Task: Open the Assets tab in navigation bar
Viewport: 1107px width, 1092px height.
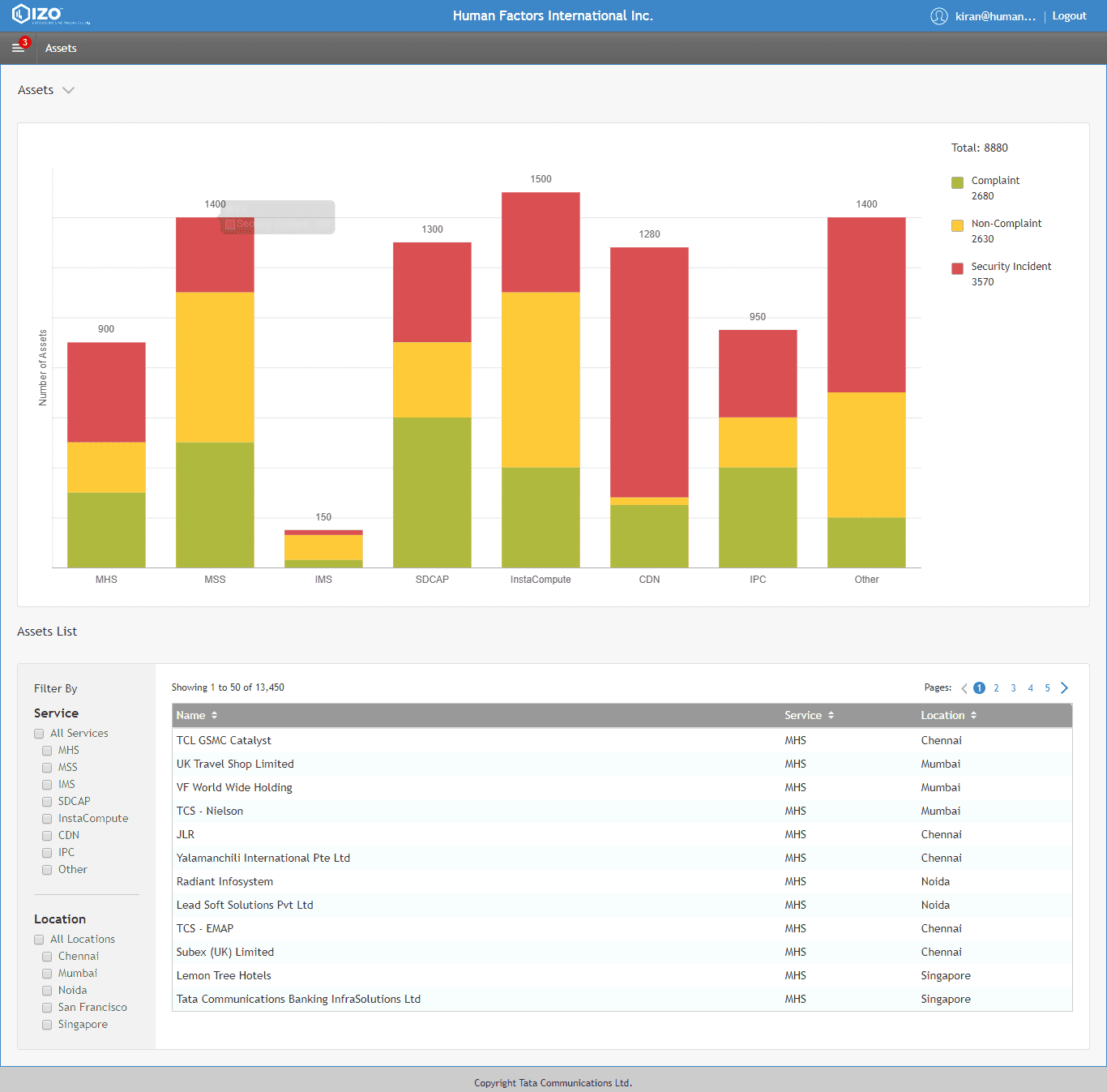Action: (x=61, y=49)
